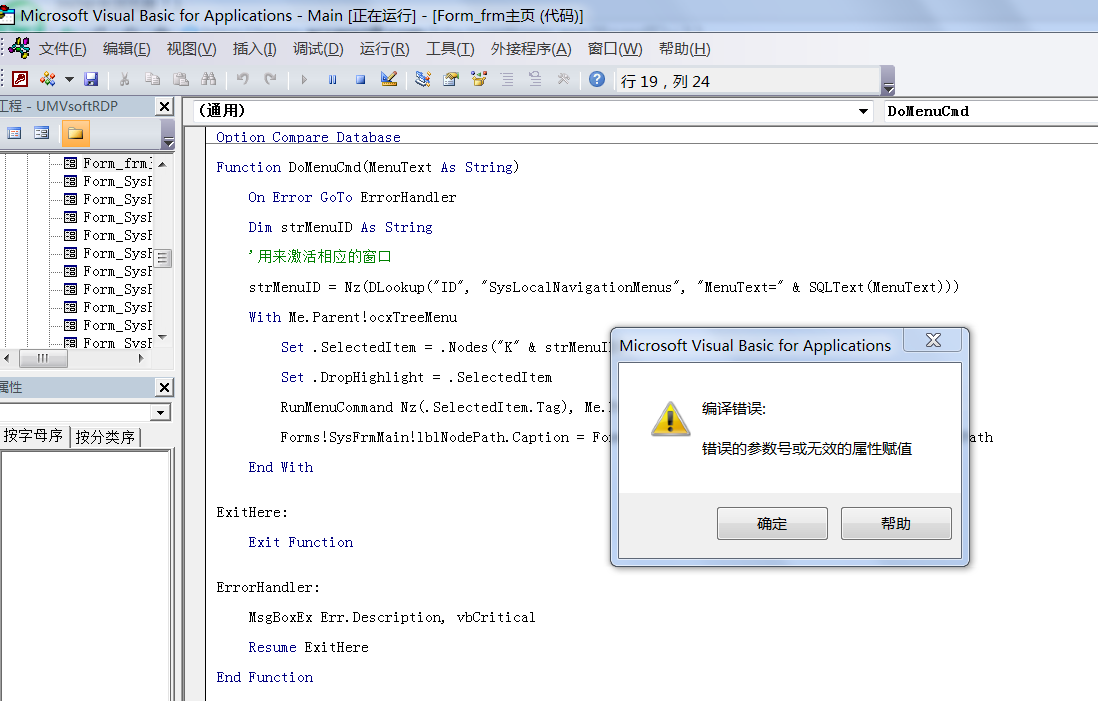Screen dimensions: 1098x701
Task: Click the View Object icon in the project pane
Action: point(41,133)
